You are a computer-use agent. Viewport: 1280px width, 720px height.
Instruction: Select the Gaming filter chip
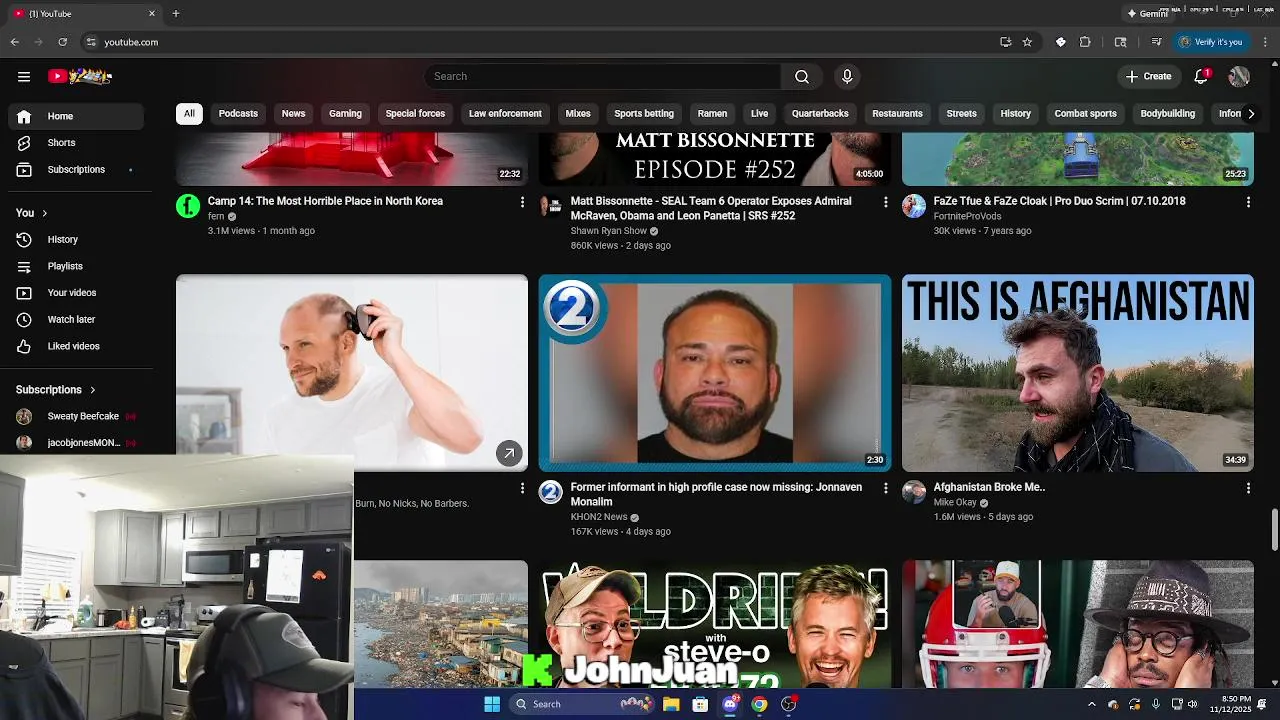pyautogui.click(x=345, y=114)
